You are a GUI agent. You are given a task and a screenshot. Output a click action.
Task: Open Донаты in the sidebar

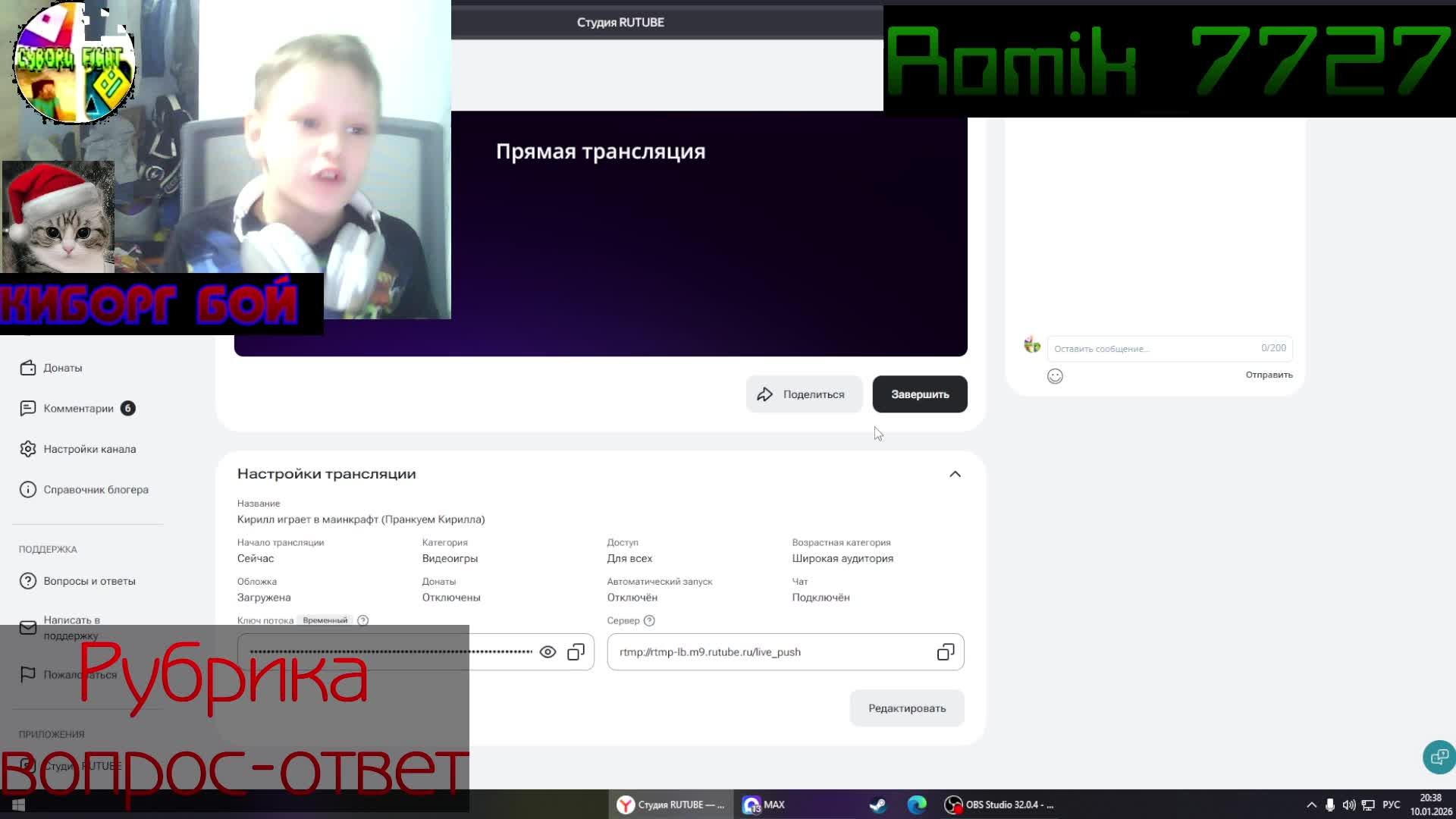[x=62, y=368]
